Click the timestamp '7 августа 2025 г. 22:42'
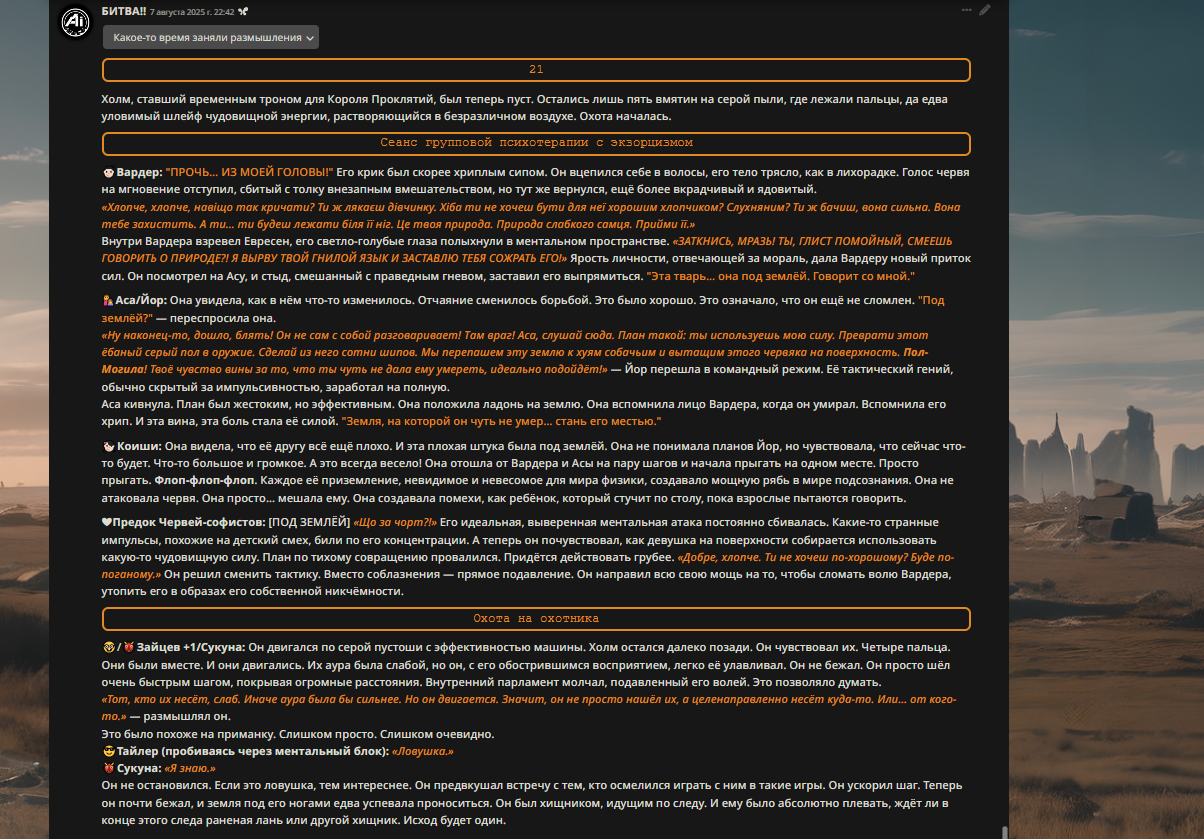1204x839 pixels. pyautogui.click(x=192, y=11)
